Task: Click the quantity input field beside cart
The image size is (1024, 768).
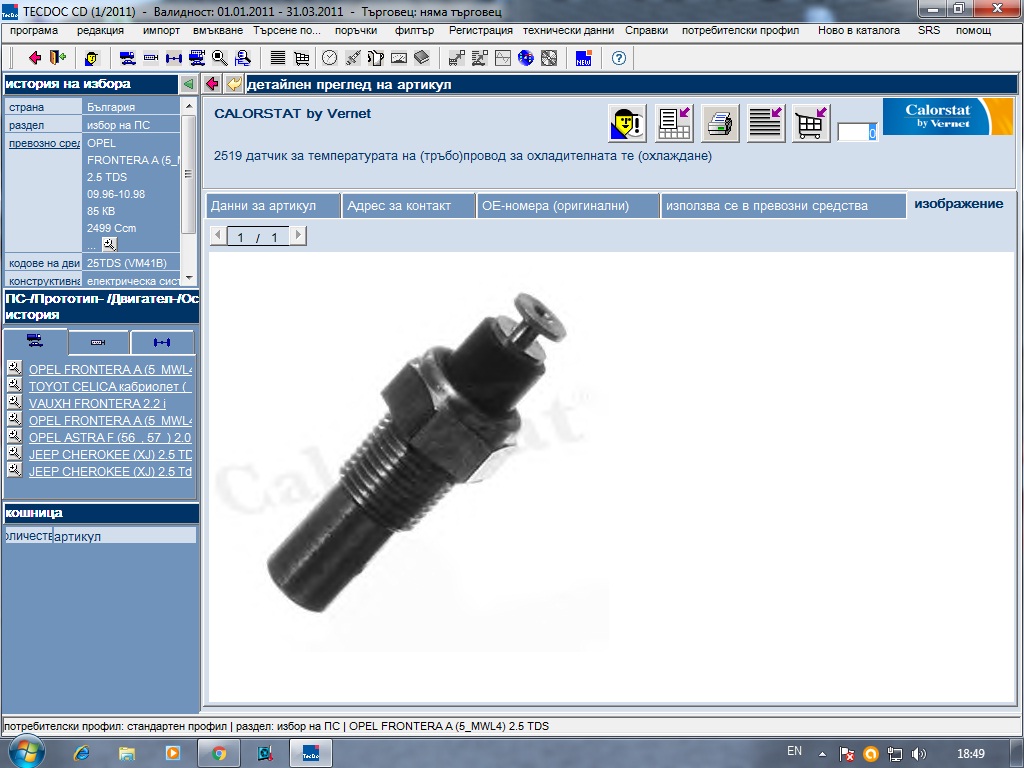Action: click(x=857, y=133)
